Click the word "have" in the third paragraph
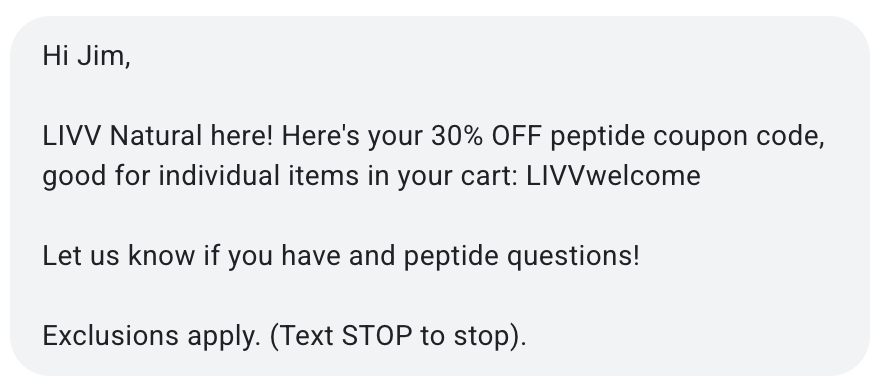This screenshot has height=384, width=882. point(310,256)
